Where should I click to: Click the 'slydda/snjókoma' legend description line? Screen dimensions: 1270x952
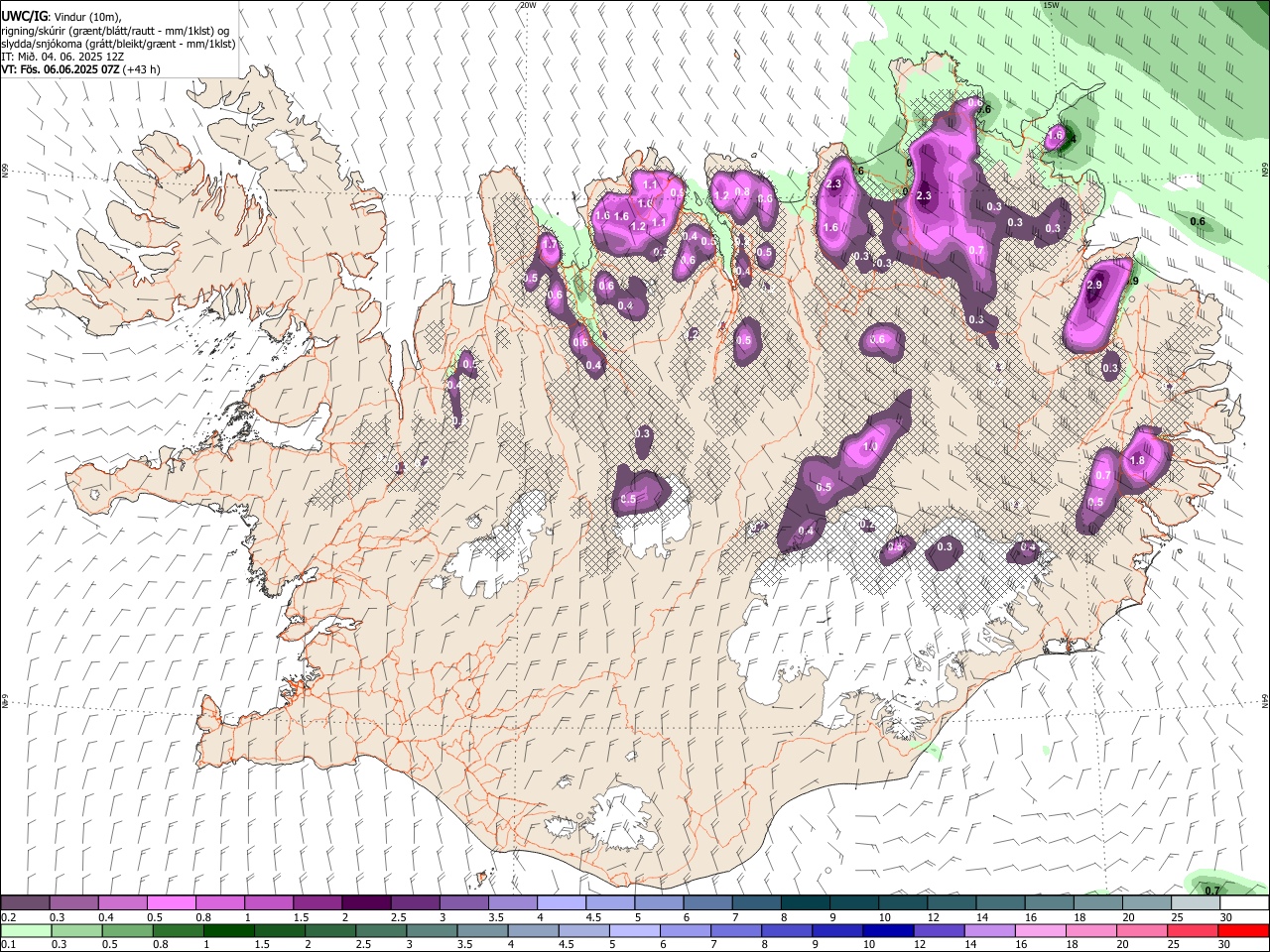coord(117,44)
